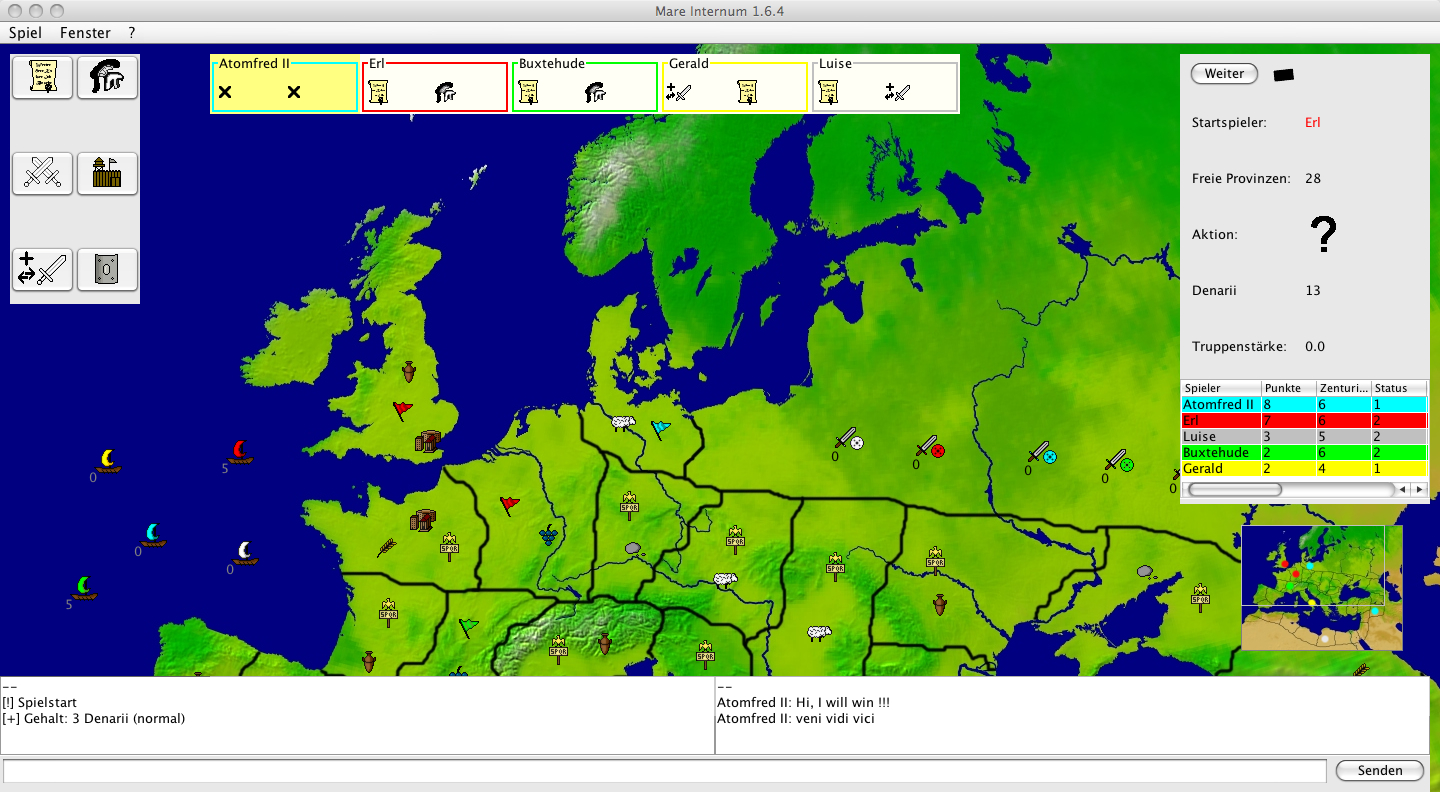
Task: Click the red flag in Britain
Action: (x=402, y=410)
